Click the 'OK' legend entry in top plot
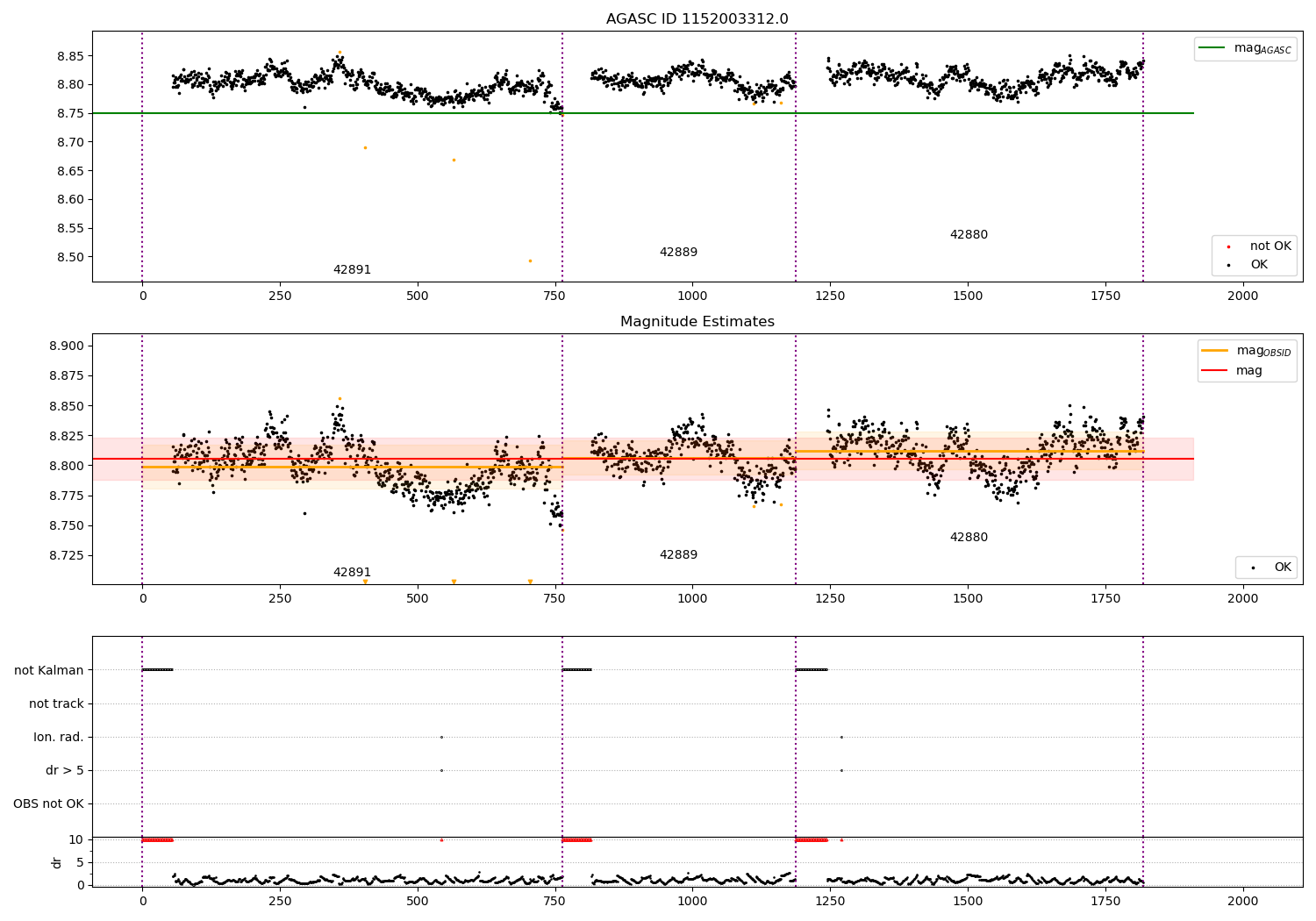 1259,265
